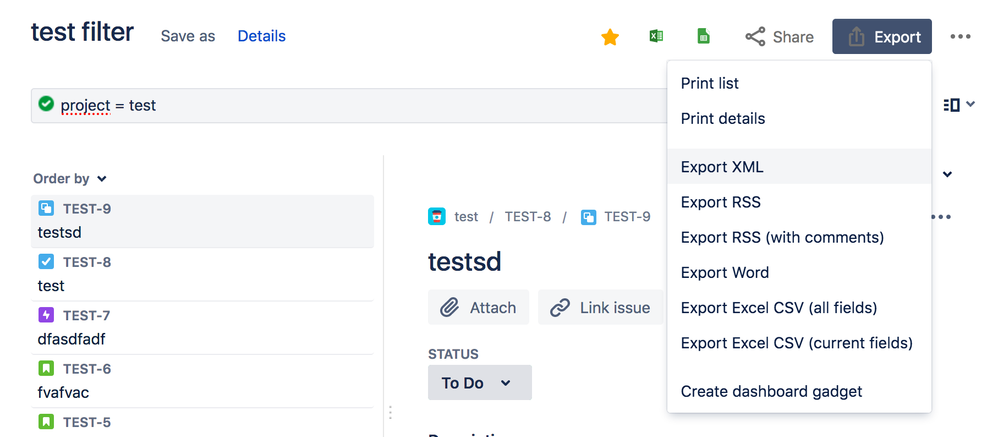This screenshot has width=998, height=437.
Task: Click the TEST-6 story icon in list
Action: [x=46, y=368]
